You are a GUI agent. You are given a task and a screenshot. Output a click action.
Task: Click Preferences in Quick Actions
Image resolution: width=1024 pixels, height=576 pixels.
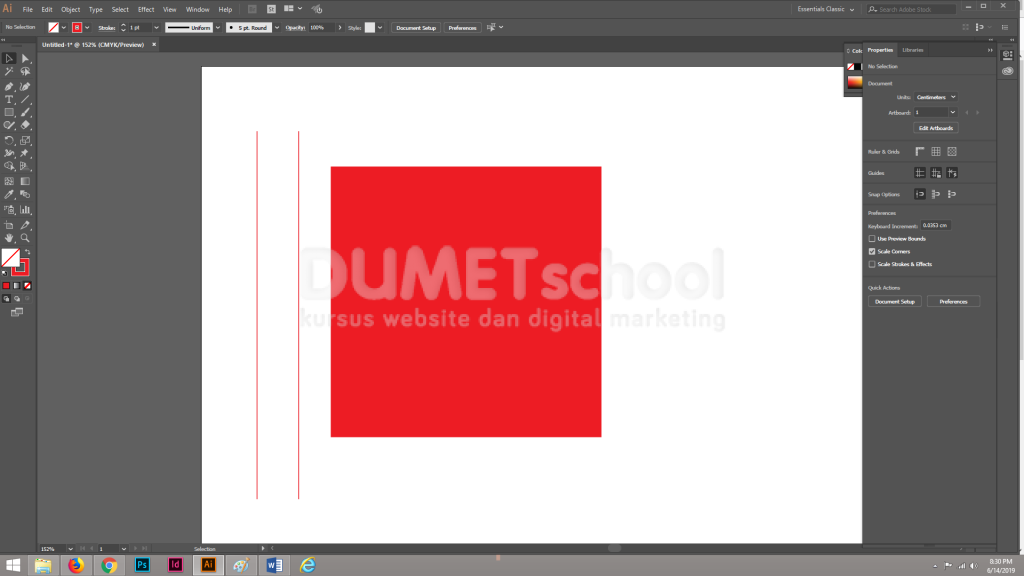pyautogui.click(x=953, y=302)
